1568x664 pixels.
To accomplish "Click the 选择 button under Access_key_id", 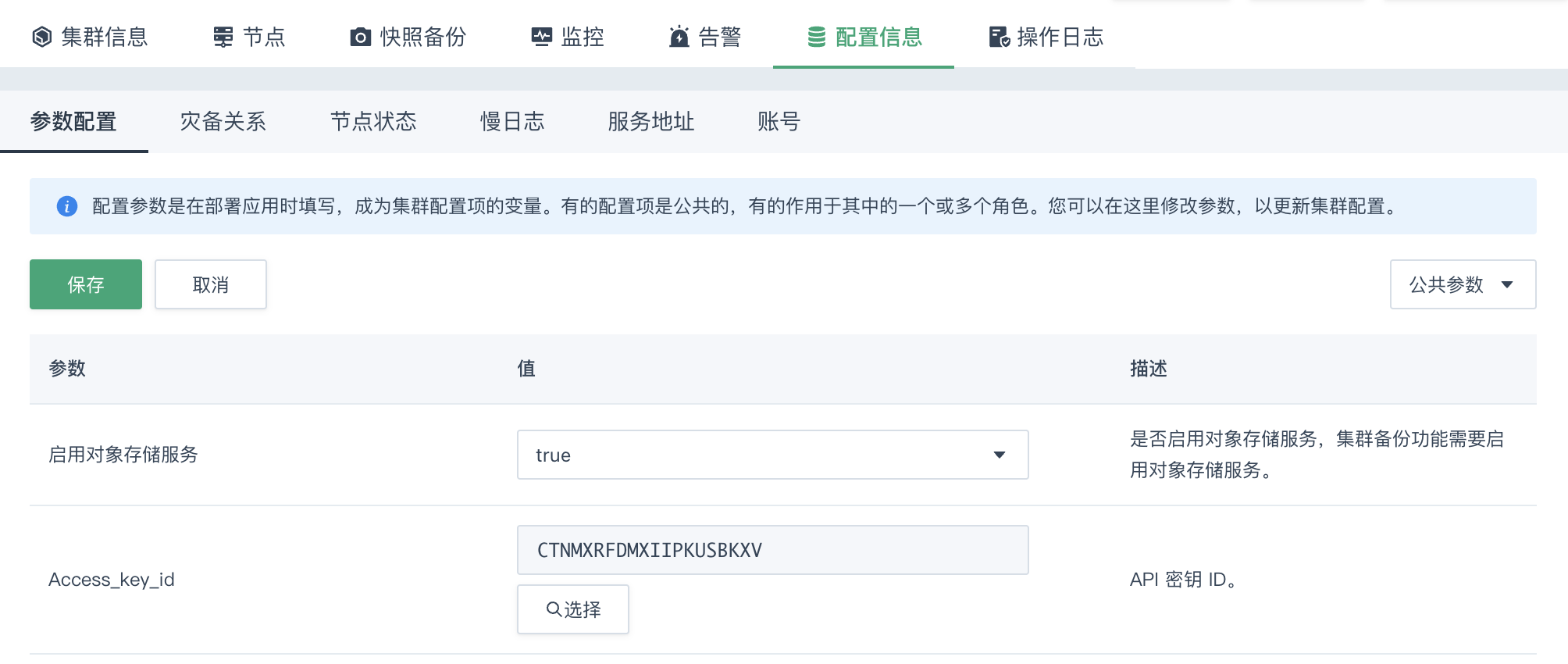I will (573, 609).
